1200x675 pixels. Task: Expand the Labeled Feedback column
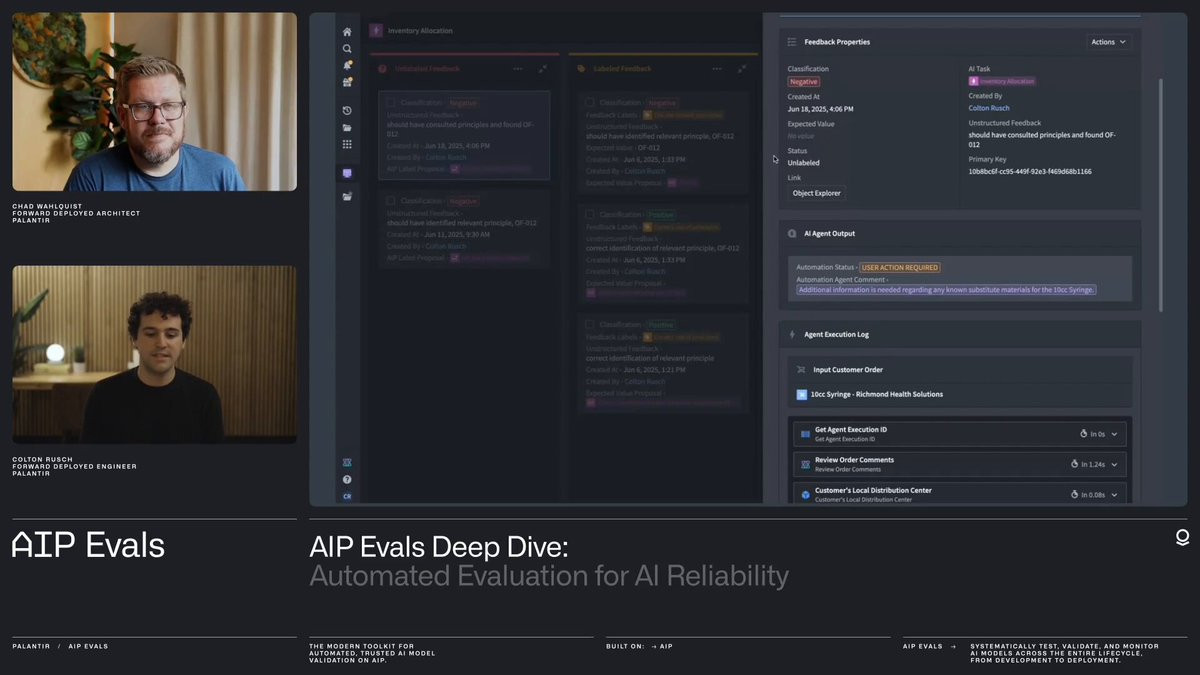742,69
